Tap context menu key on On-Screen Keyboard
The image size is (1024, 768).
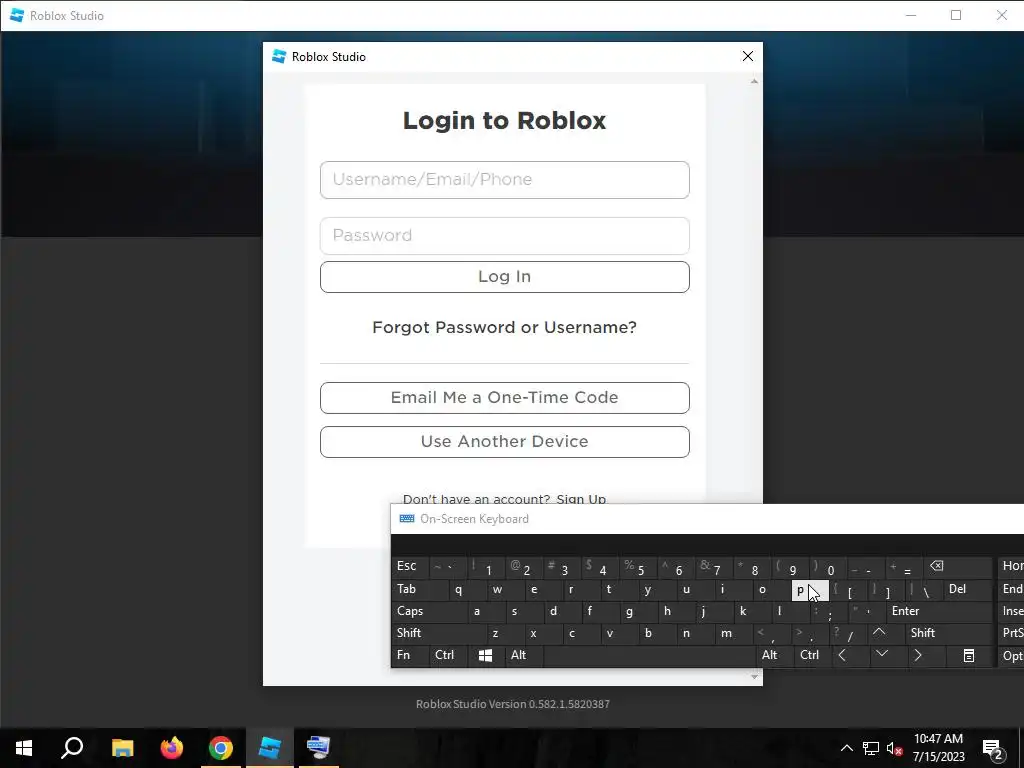(x=969, y=655)
